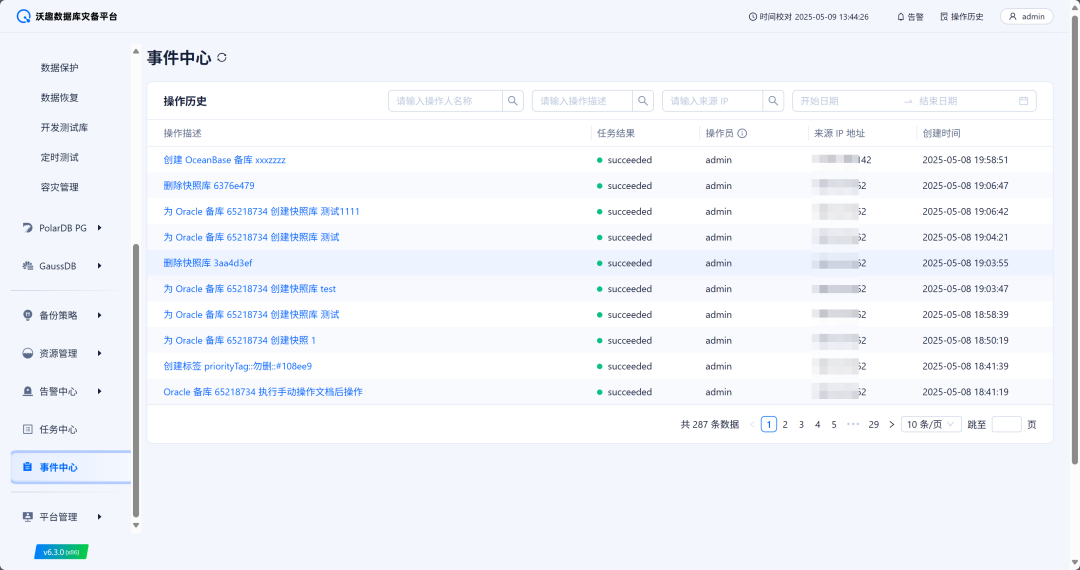The height and width of the screenshot is (570, 1080).
Task: Click the search icon for operation description
Action: [643, 101]
